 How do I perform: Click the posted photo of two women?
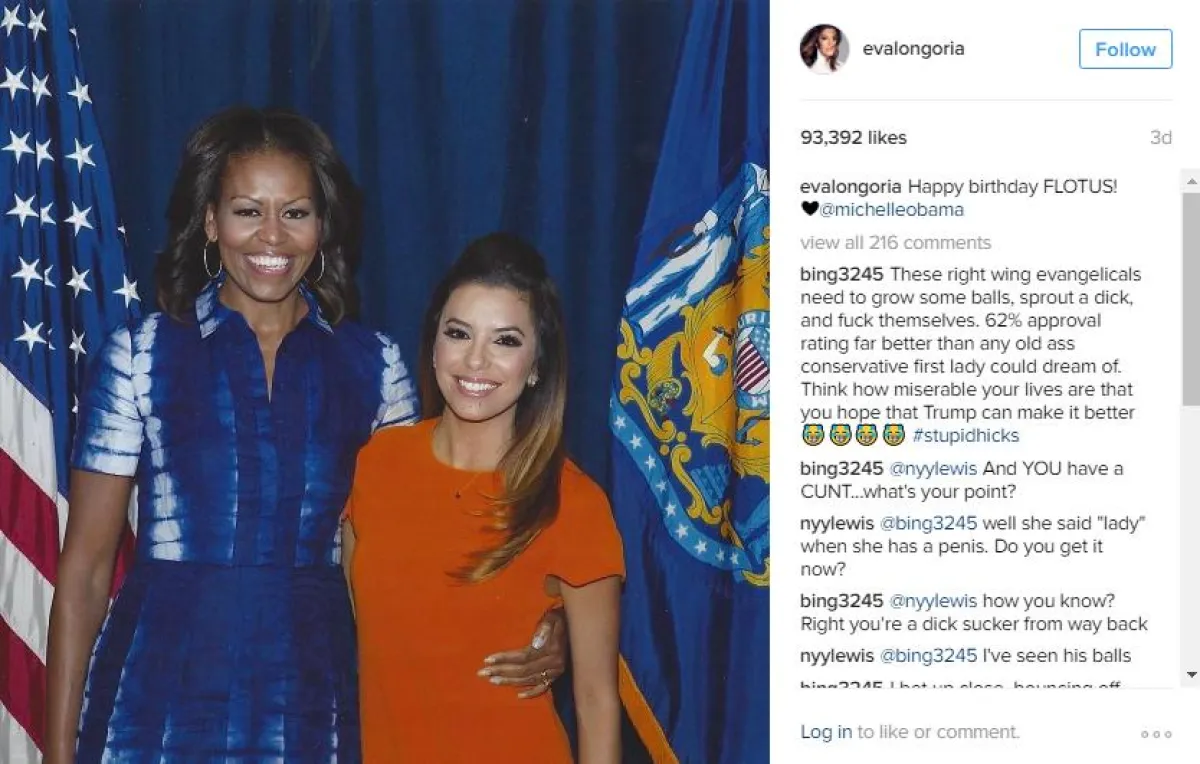(x=384, y=382)
